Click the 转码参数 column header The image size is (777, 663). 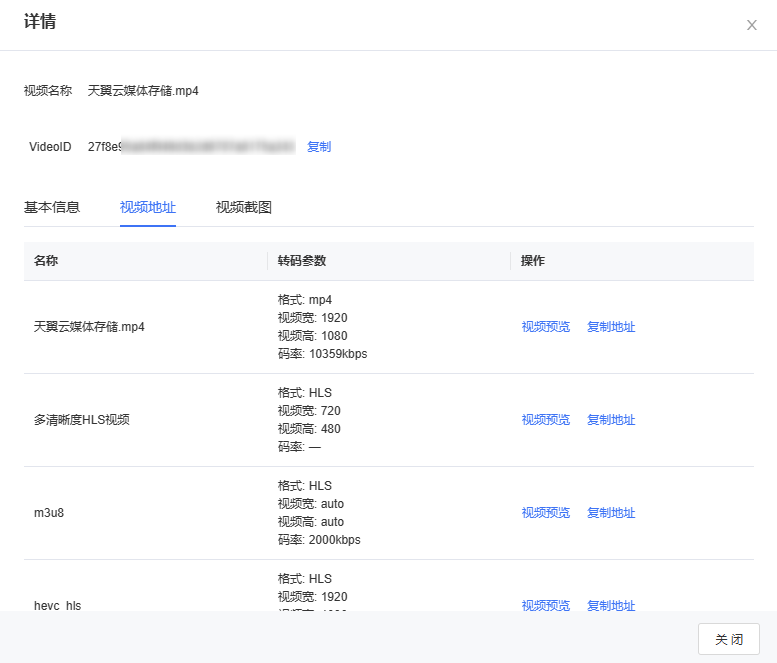coord(302,261)
